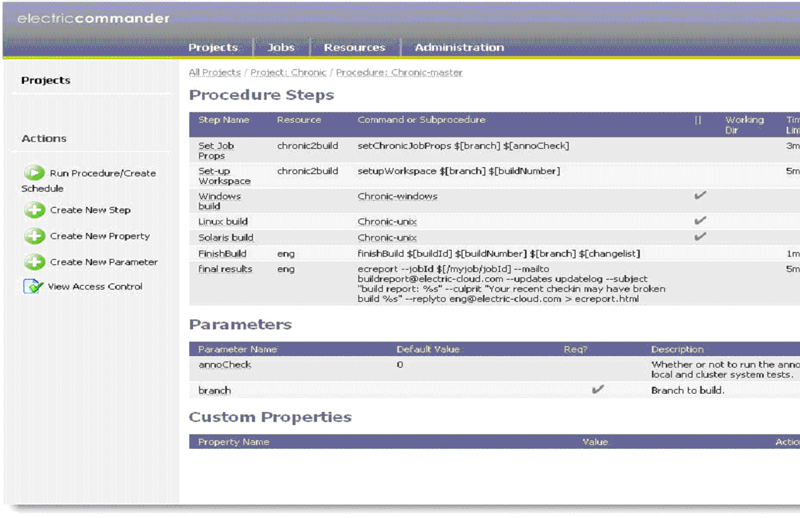Image resolution: width=800 pixels, height=518 pixels.
Task: Click the setChronicJobProps command text
Action: click(x=463, y=145)
